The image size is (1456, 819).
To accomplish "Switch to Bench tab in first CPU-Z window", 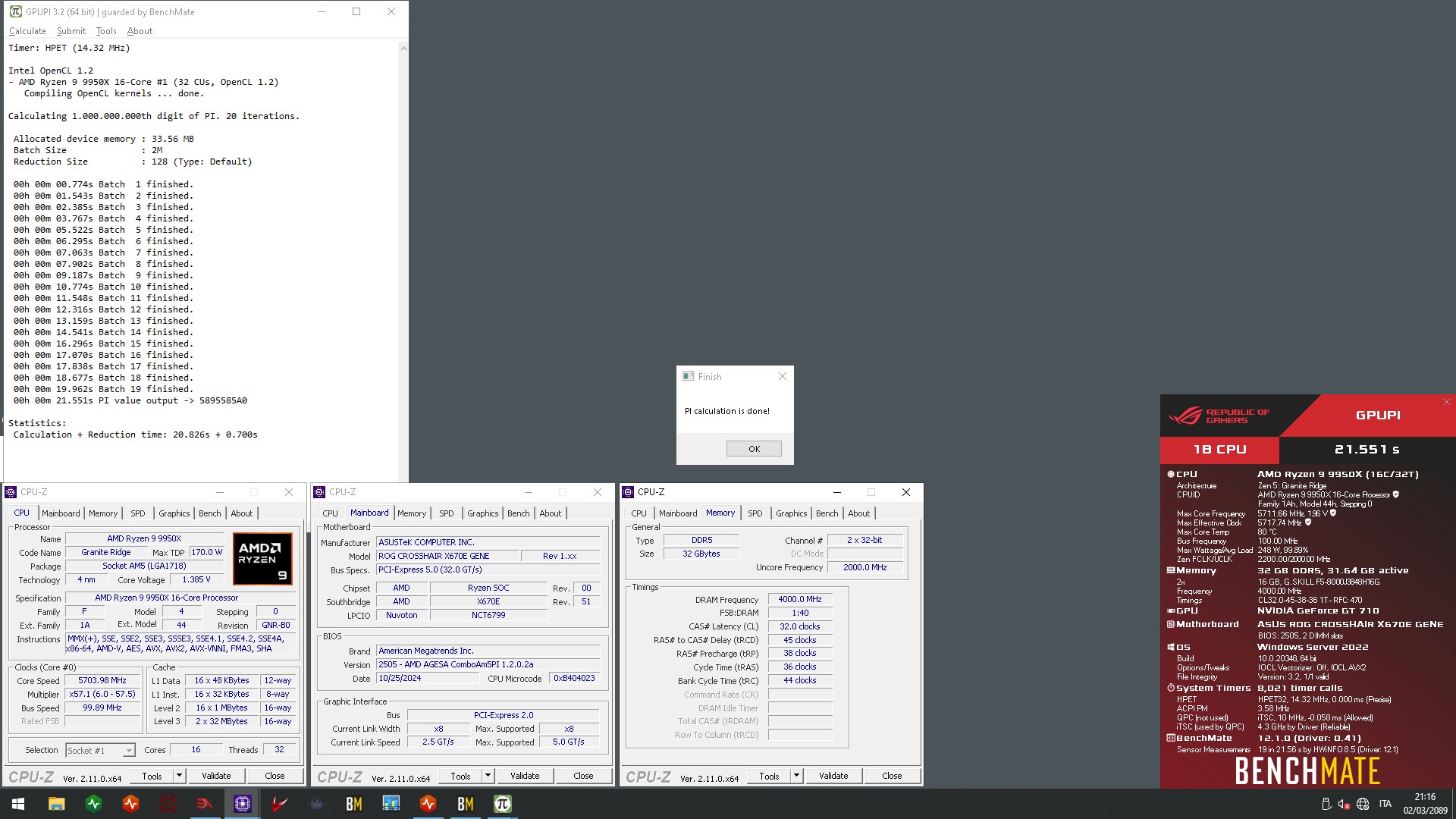I will click(x=210, y=513).
